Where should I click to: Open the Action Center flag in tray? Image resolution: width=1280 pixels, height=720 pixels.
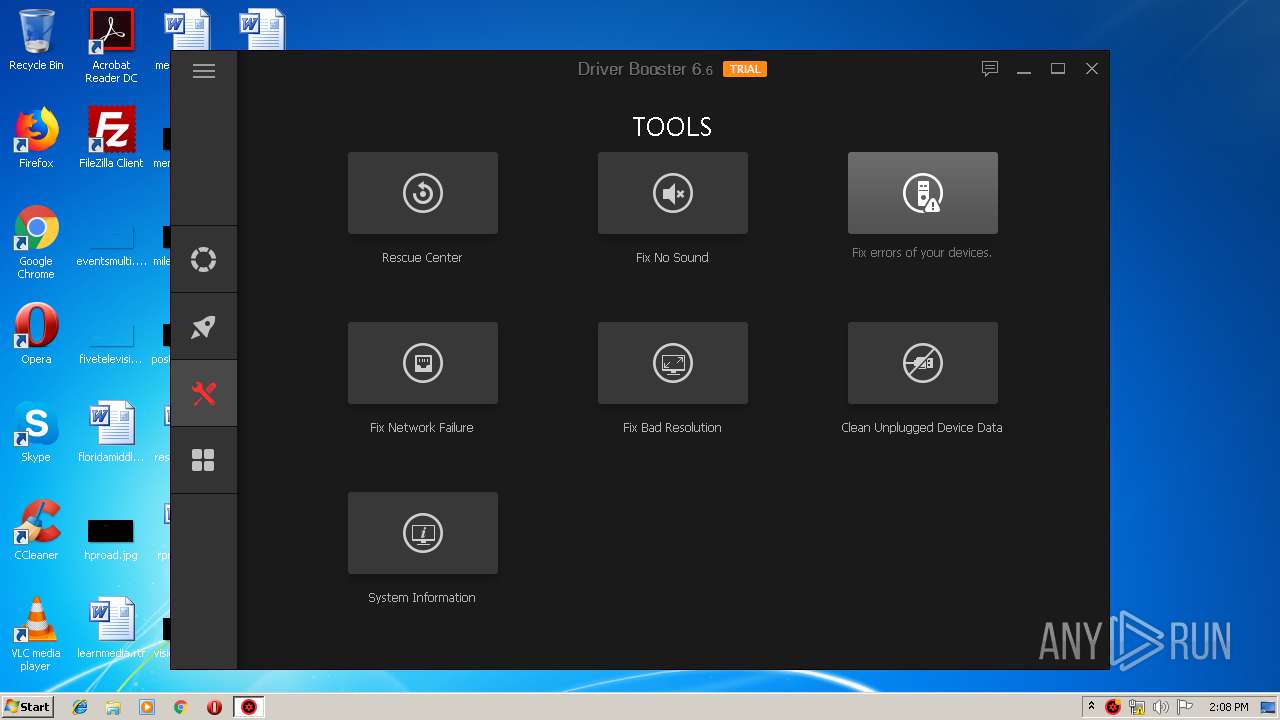tap(1184, 707)
